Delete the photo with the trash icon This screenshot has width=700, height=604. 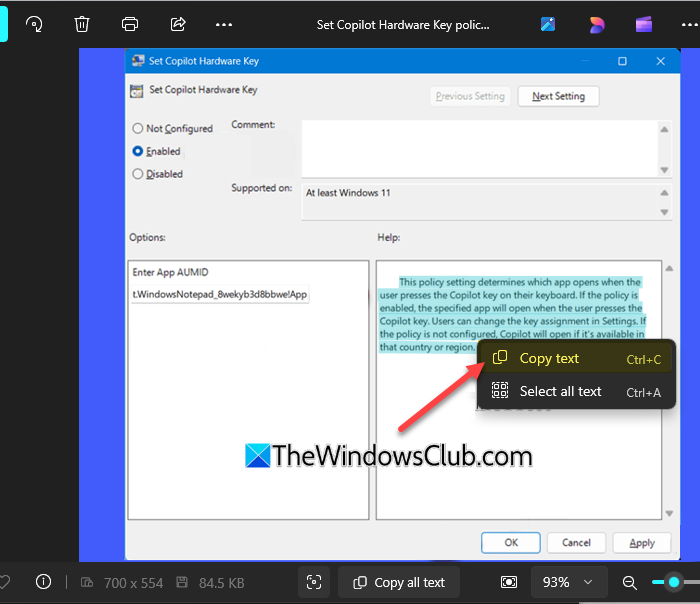coord(82,24)
